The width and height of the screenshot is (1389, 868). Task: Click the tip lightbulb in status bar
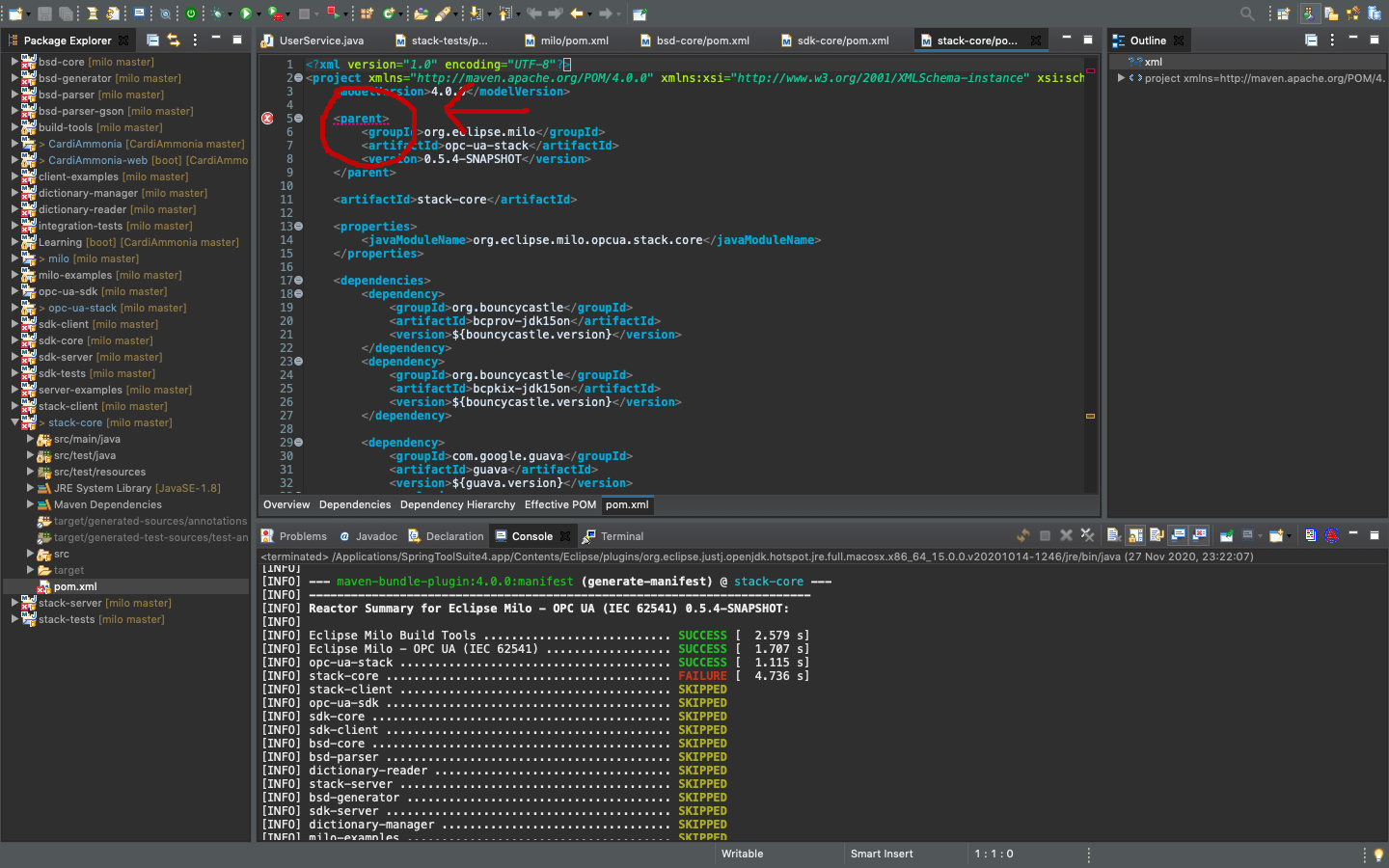point(1378,854)
